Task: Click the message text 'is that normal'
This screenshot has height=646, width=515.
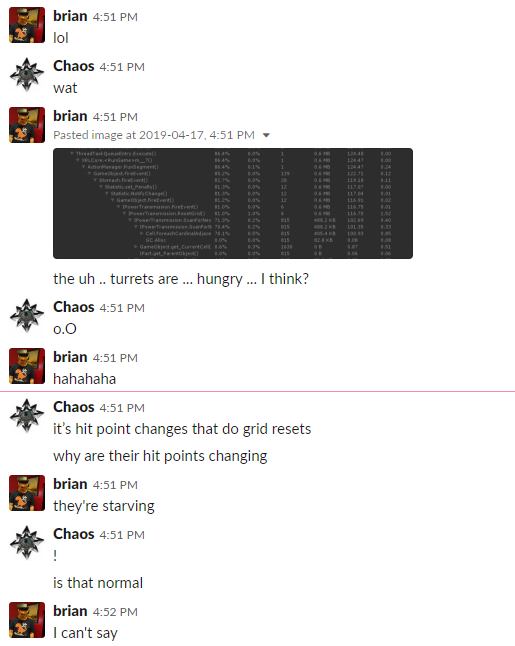Action: point(98,583)
